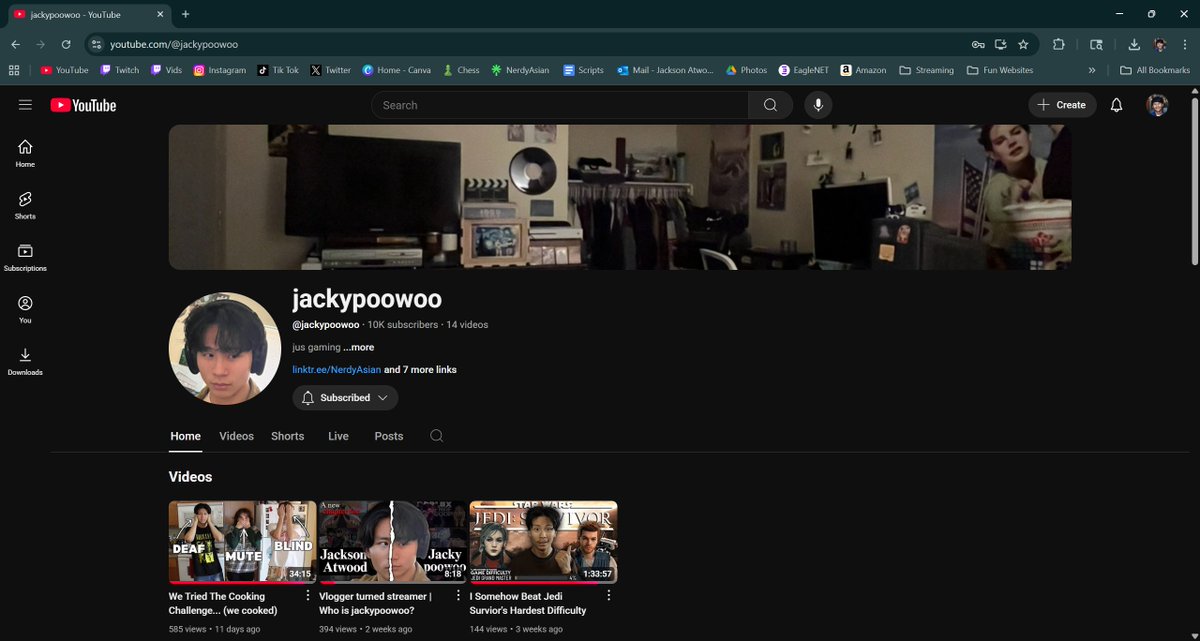
Task: Open Jedi Survivor video thumbnail
Action: click(x=543, y=542)
